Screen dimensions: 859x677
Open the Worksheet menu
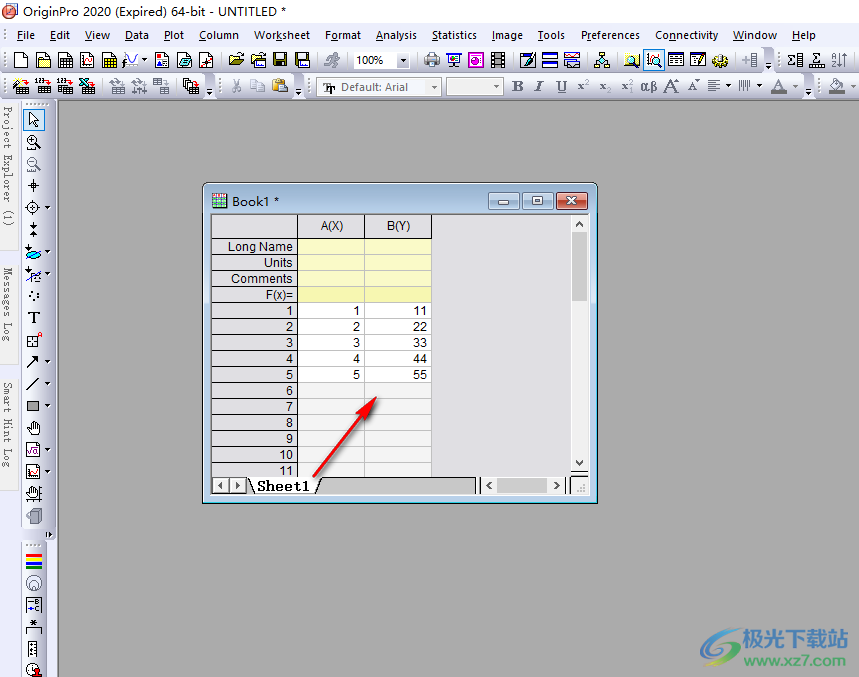coord(282,35)
